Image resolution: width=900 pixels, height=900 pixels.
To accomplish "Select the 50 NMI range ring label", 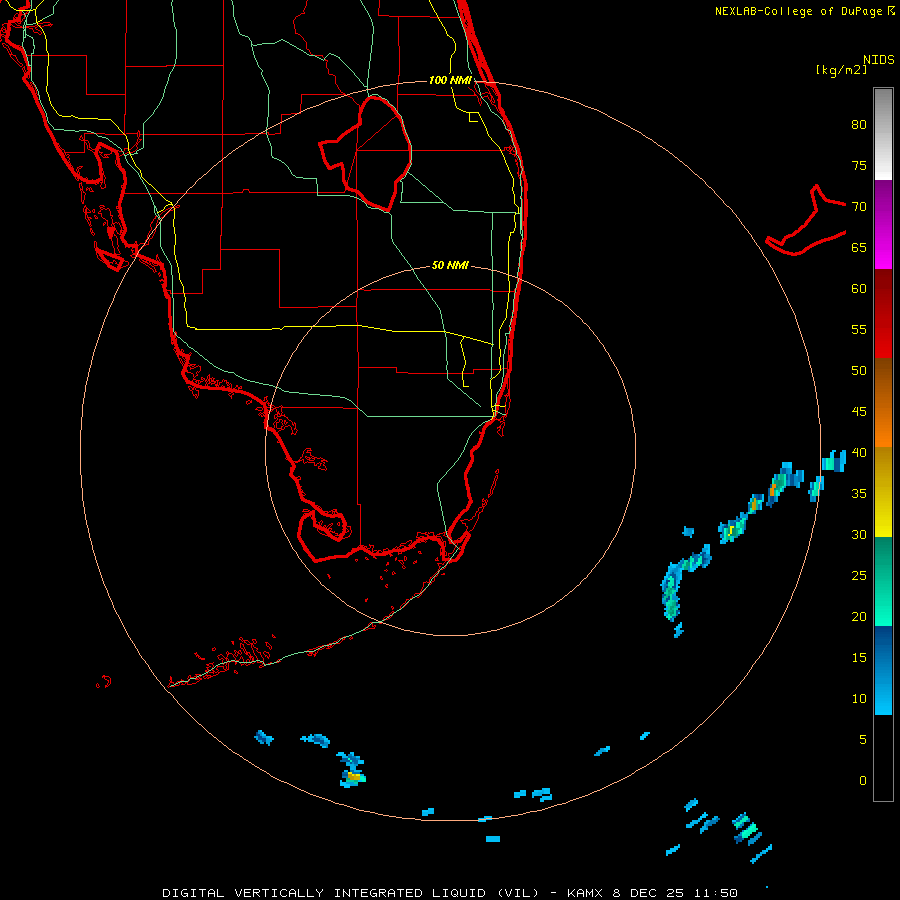I will pyautogui.click(x=450, y=265).
